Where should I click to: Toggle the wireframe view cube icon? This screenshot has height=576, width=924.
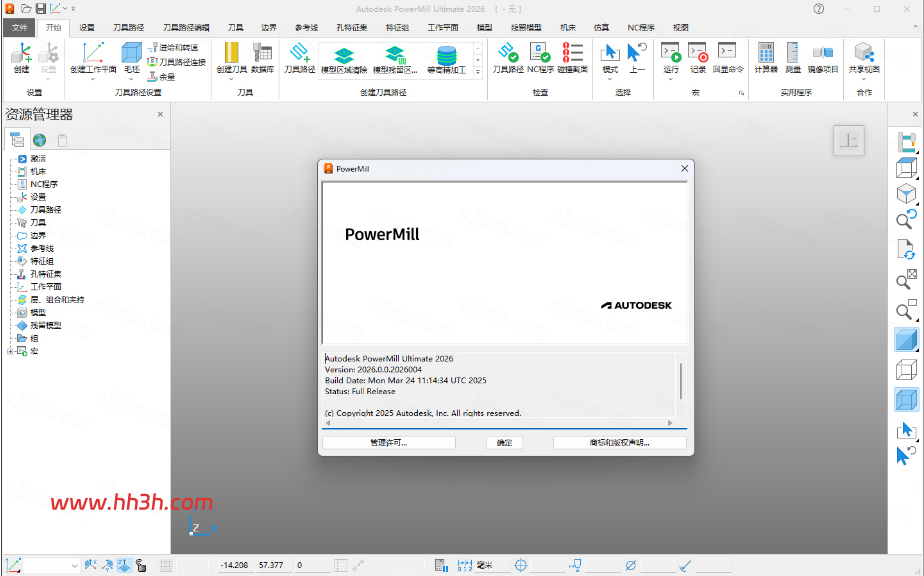click(x=906, y=370)
